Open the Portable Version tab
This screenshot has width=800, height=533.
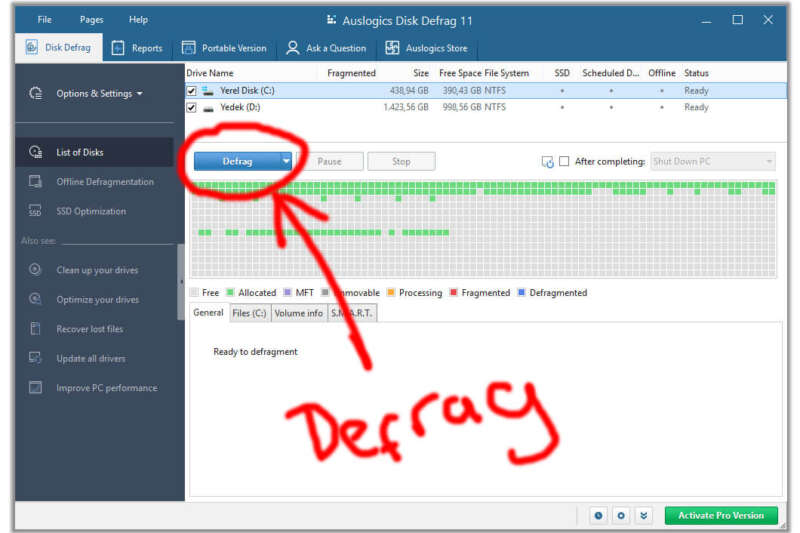pyautogui.click(x=224, y=48)
